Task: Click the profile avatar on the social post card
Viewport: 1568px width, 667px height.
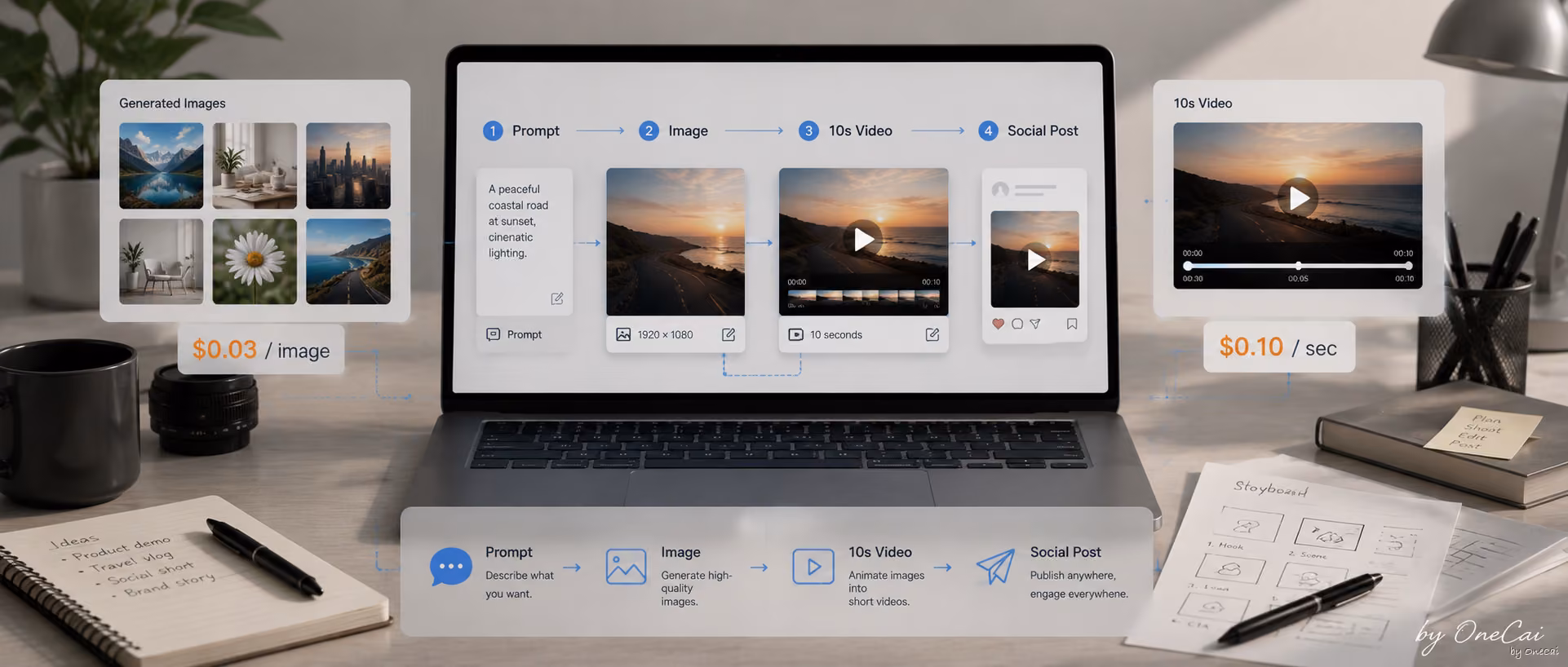Action: click(1000, 190)
